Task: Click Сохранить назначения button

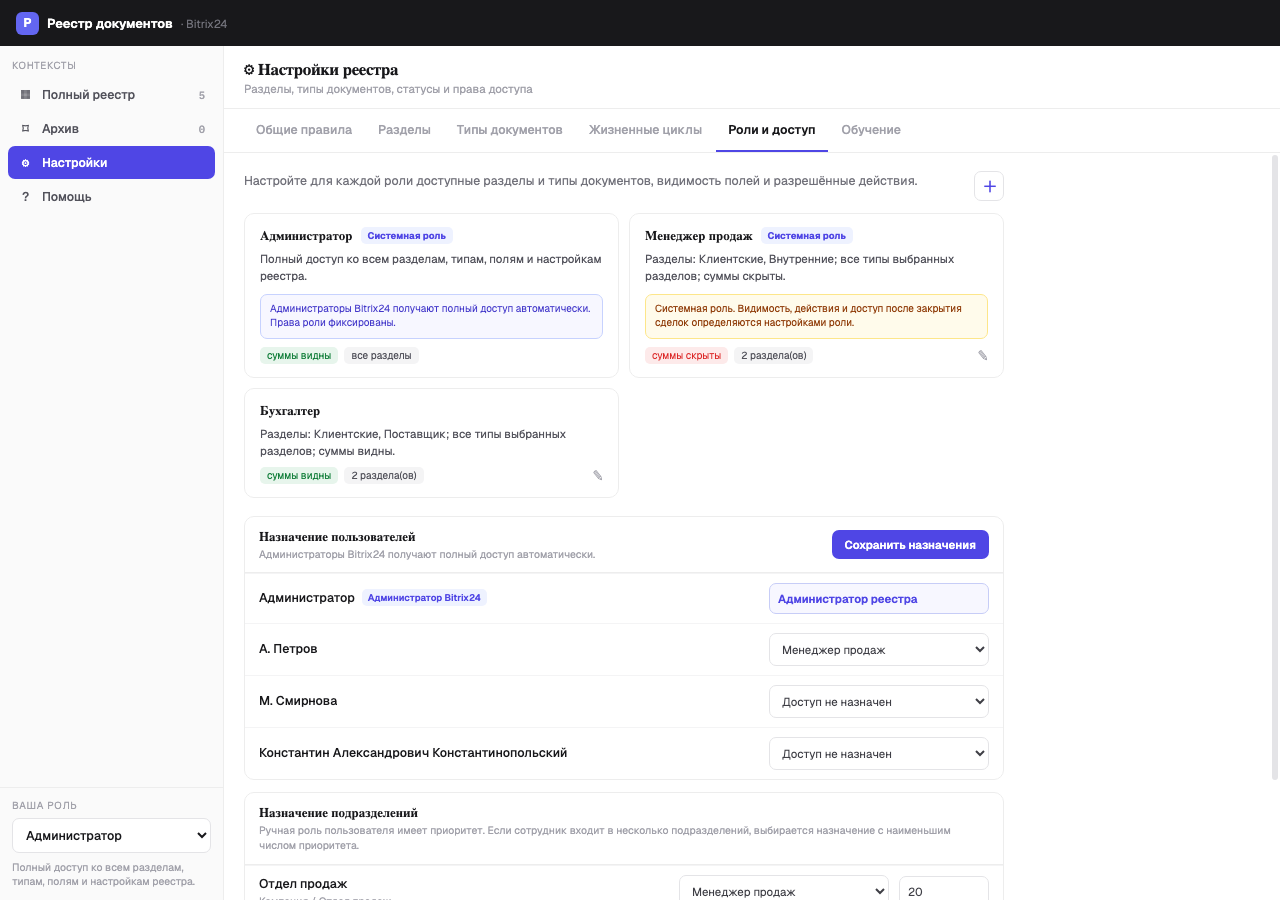Action: [x=910, y=545]
